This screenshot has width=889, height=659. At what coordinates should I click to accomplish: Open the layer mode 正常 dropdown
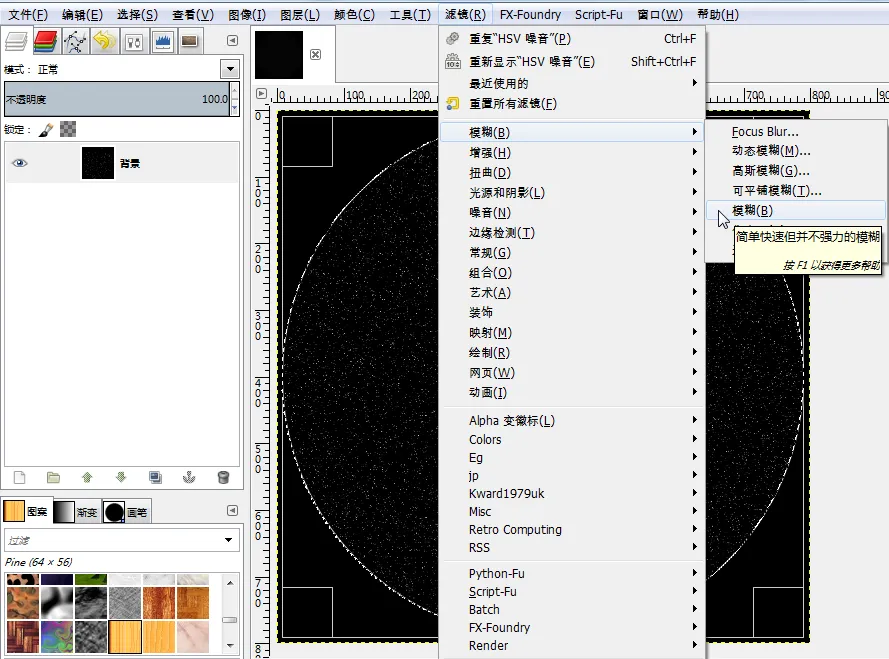coord(230,69)
